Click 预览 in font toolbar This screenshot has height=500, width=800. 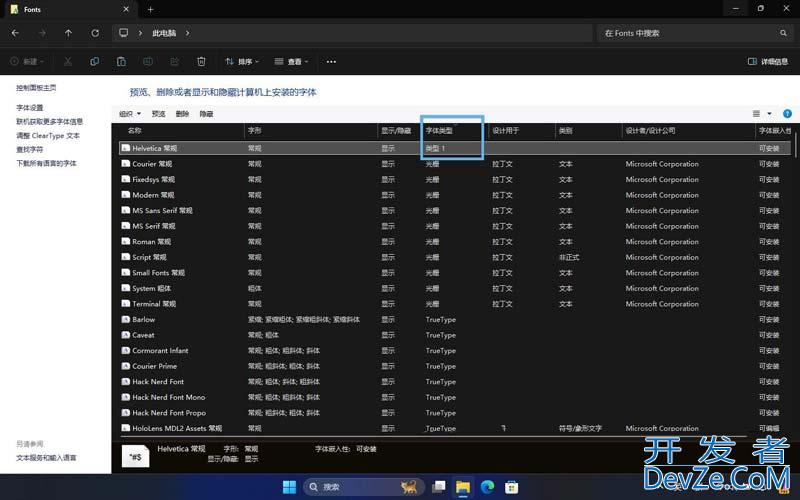tap(159, 114)
